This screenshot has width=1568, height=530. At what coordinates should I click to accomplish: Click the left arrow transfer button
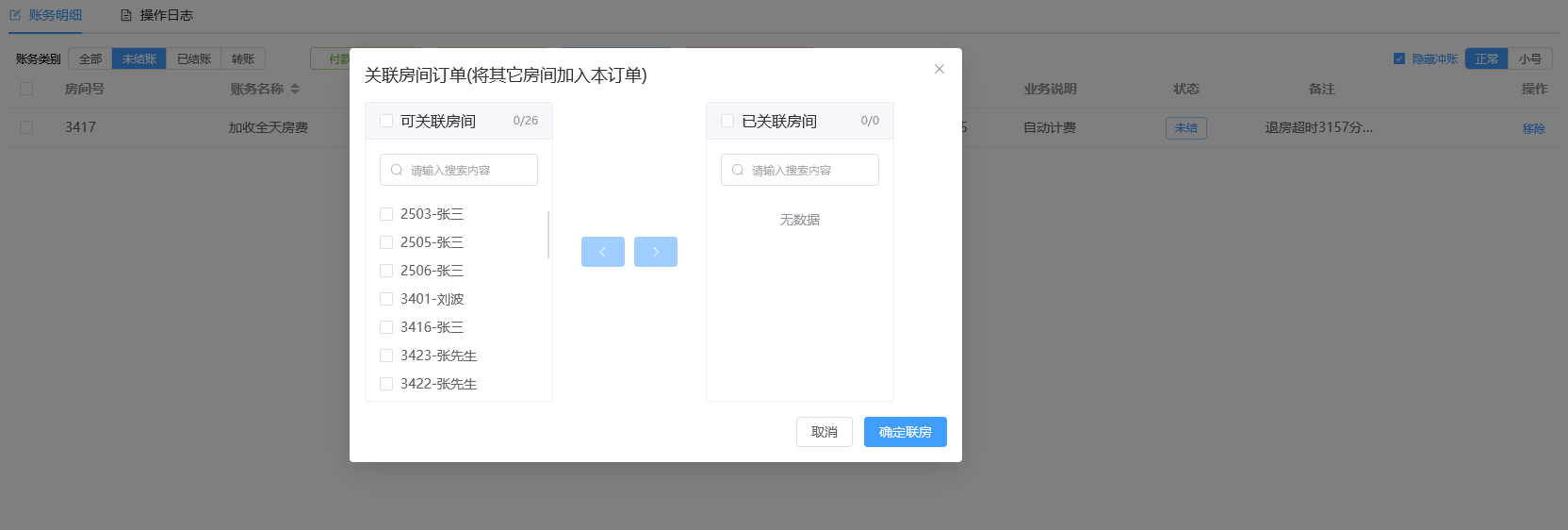[603, 252]
